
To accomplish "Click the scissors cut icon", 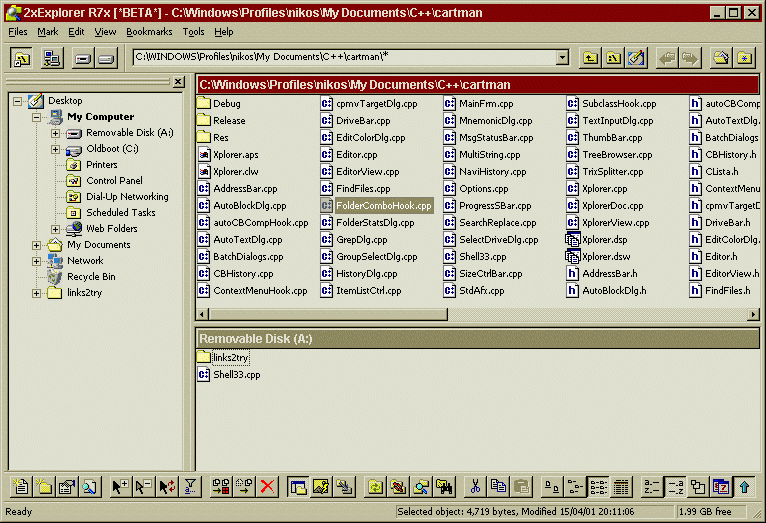I will pyautogui.click(x=475, y=487).
